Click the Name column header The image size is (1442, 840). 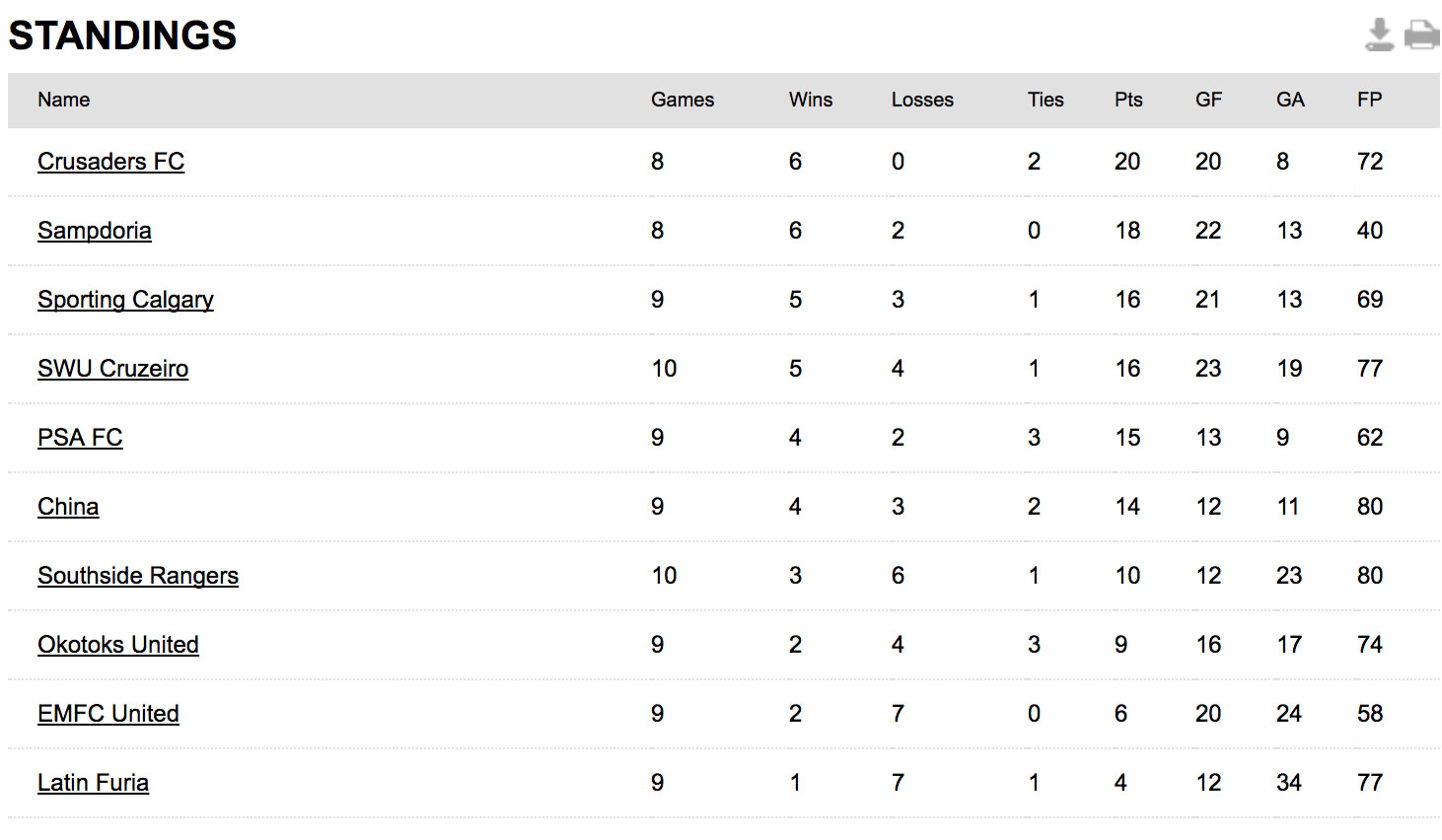click(x=64, y=100)
